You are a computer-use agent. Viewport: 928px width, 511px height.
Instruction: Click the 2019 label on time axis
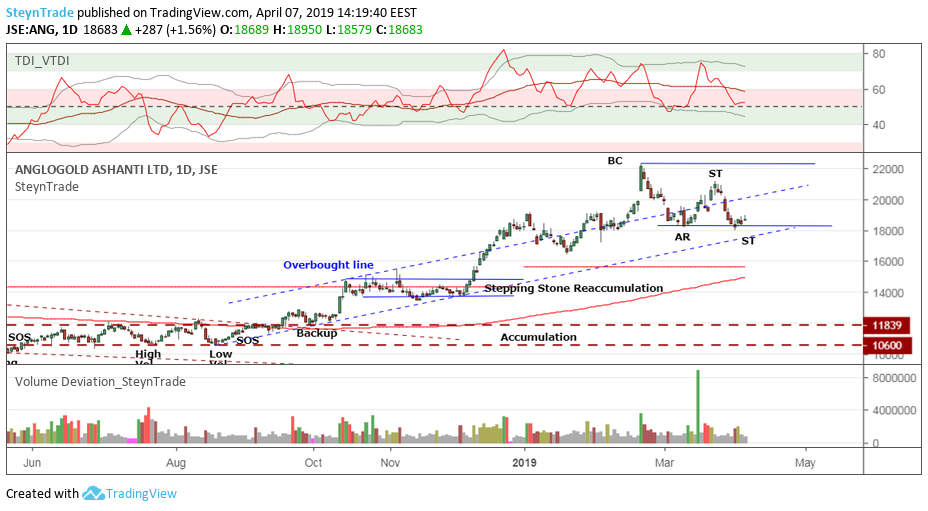pos(524,462)
